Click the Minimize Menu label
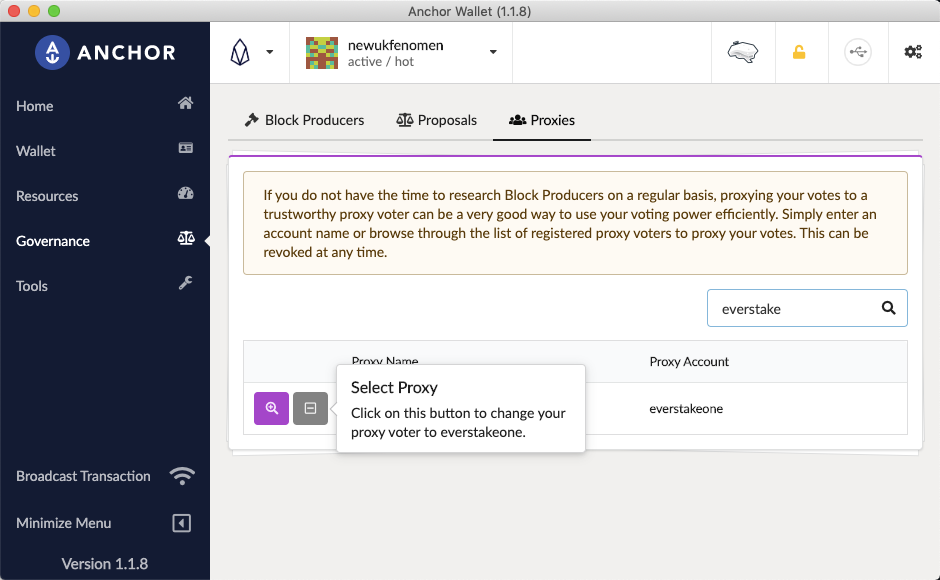The width and height of the screenshot is (940, 580). coord(64,523)
